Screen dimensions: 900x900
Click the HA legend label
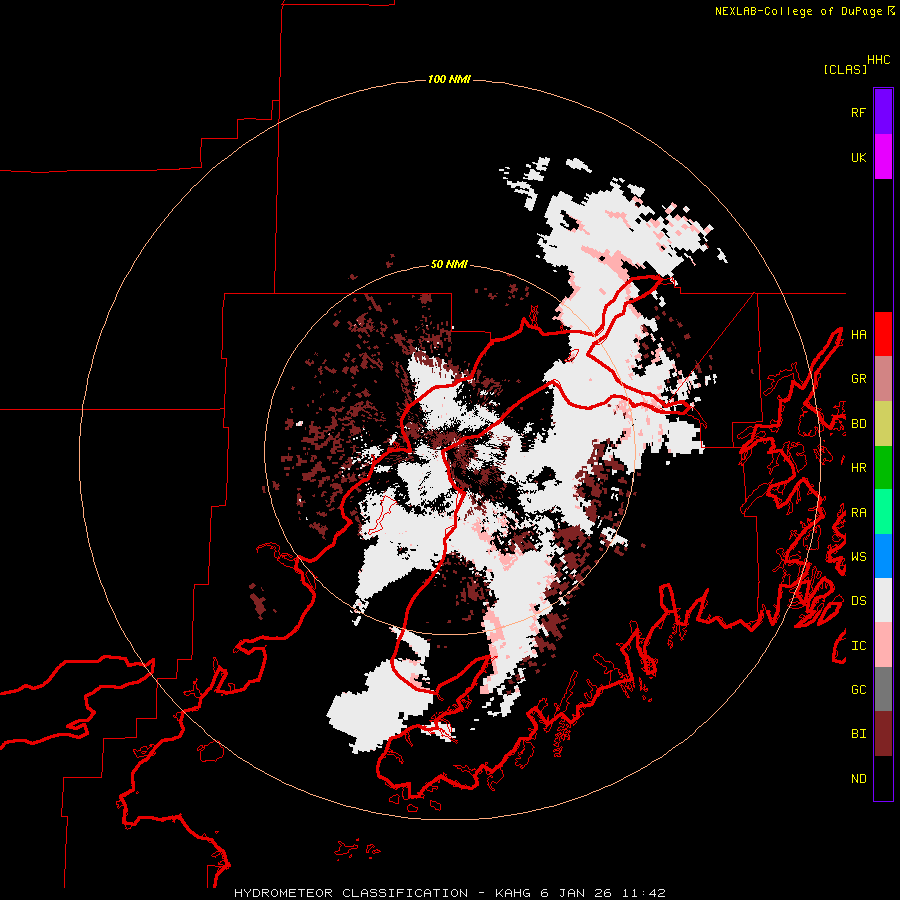point(859,335)
